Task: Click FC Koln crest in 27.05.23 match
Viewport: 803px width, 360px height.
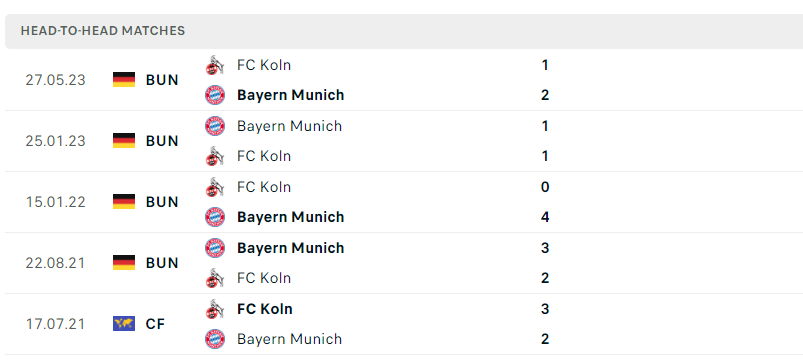Action: pyautogui.click(x=215, y=65)
